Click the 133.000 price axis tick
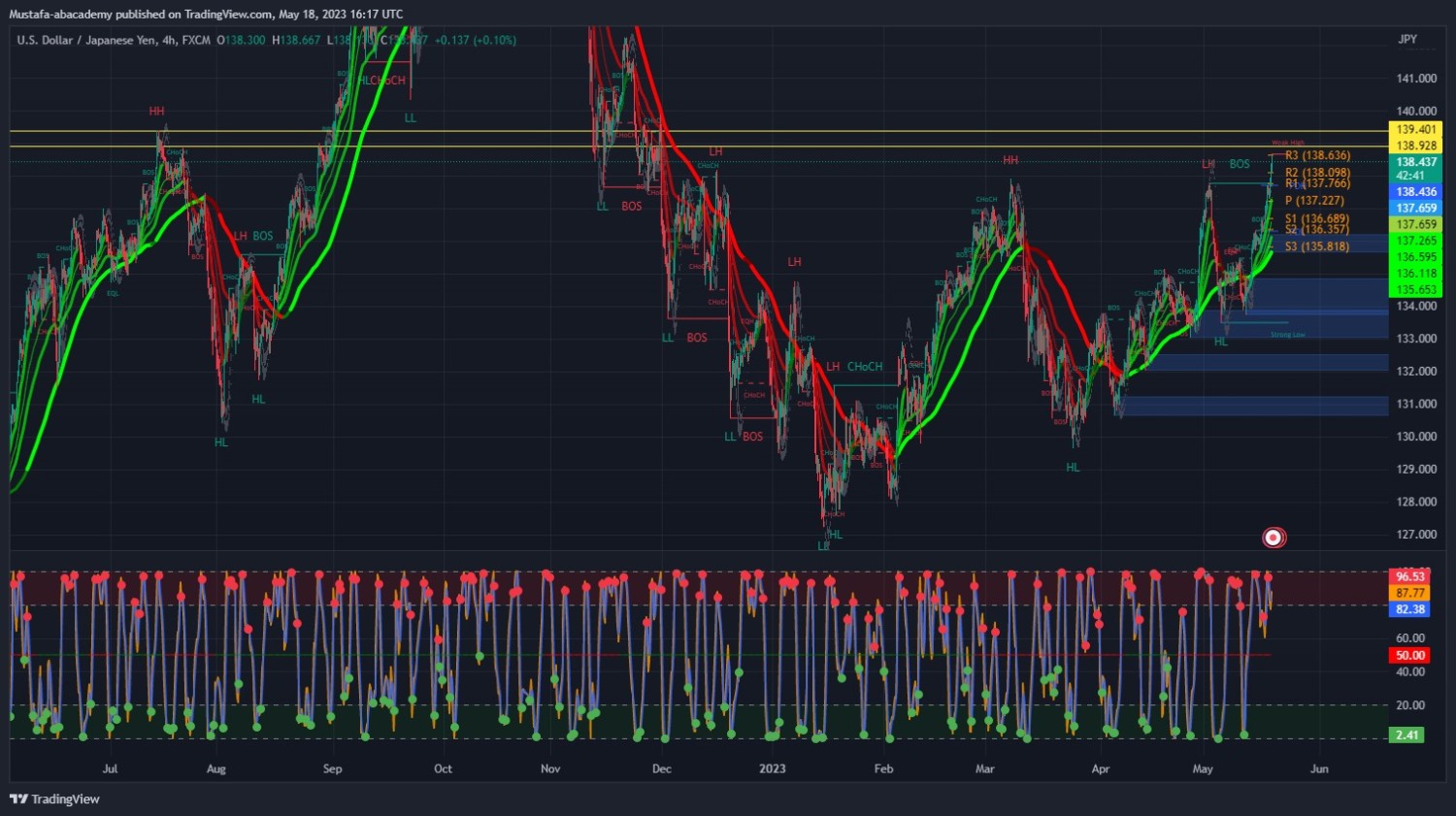 coord(1416,339)
